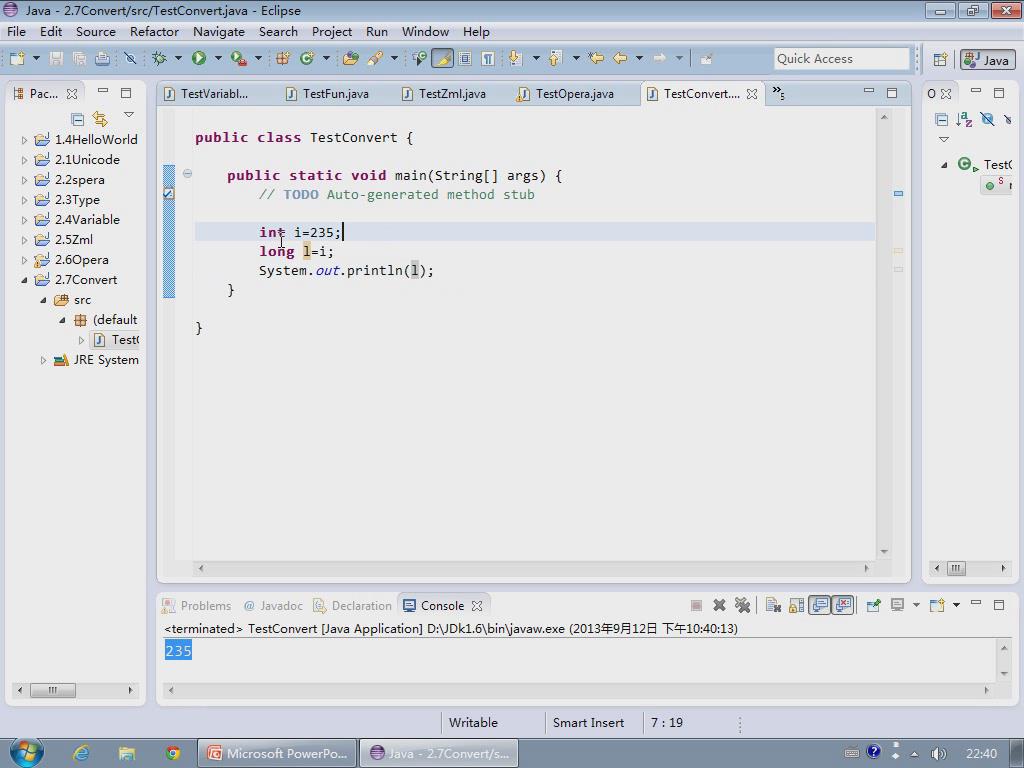
Task: Expand the 2.6Opera project node
Action: click(24, 260)
